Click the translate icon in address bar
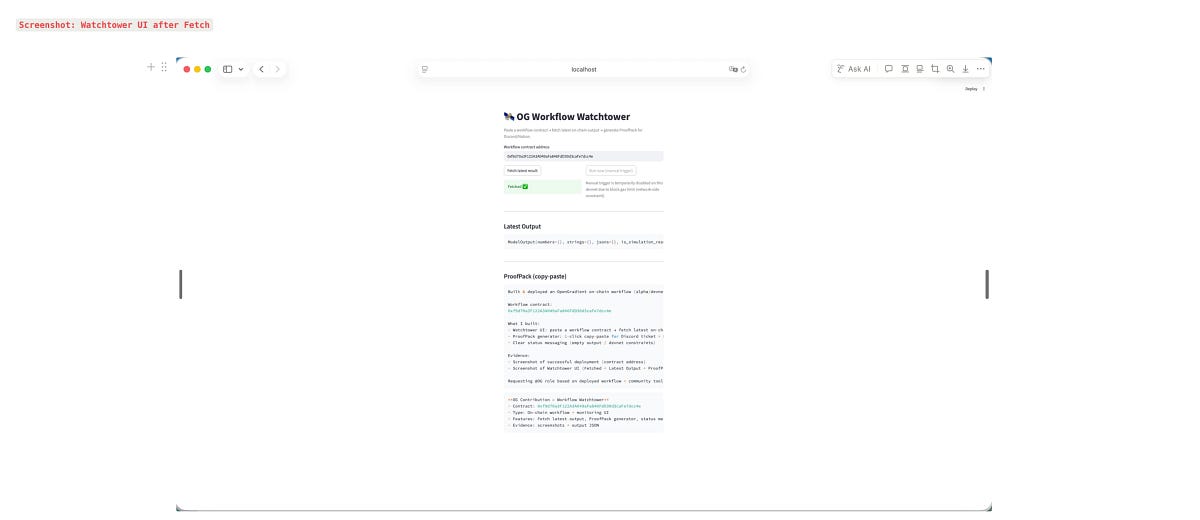 733,69
